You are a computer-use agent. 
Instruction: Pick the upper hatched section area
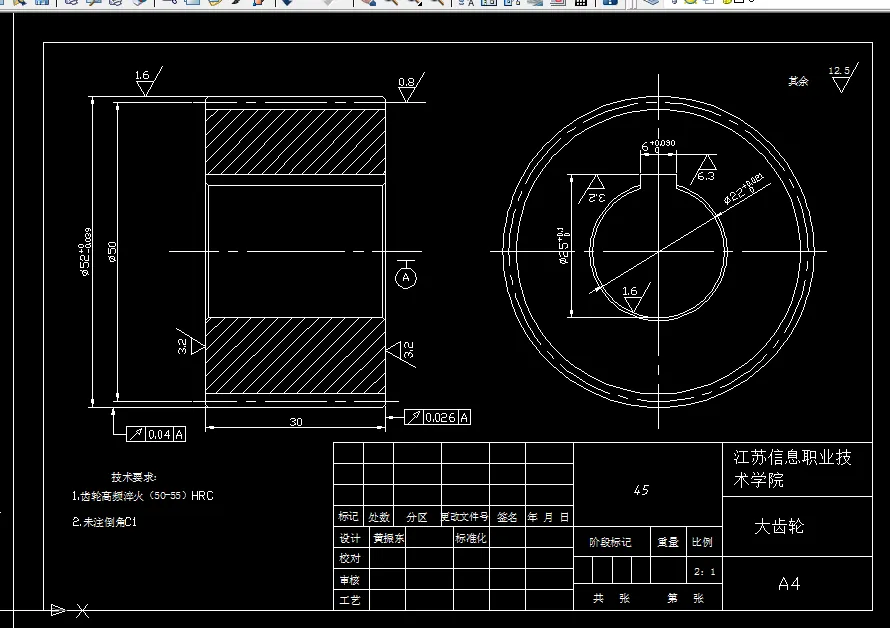click(x=295, y=142)
